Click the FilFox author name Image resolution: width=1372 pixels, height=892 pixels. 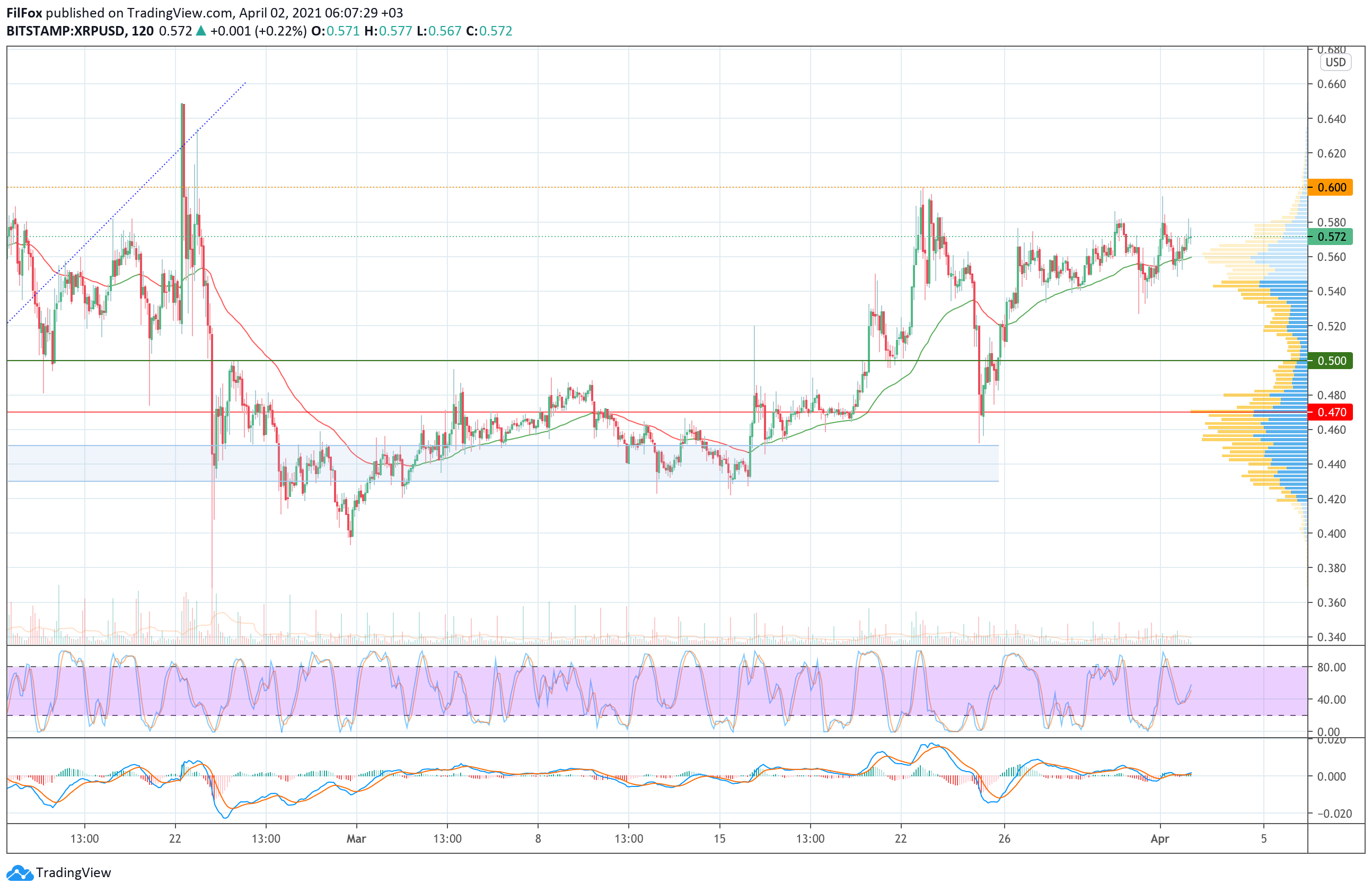click(x=24, y=13)
